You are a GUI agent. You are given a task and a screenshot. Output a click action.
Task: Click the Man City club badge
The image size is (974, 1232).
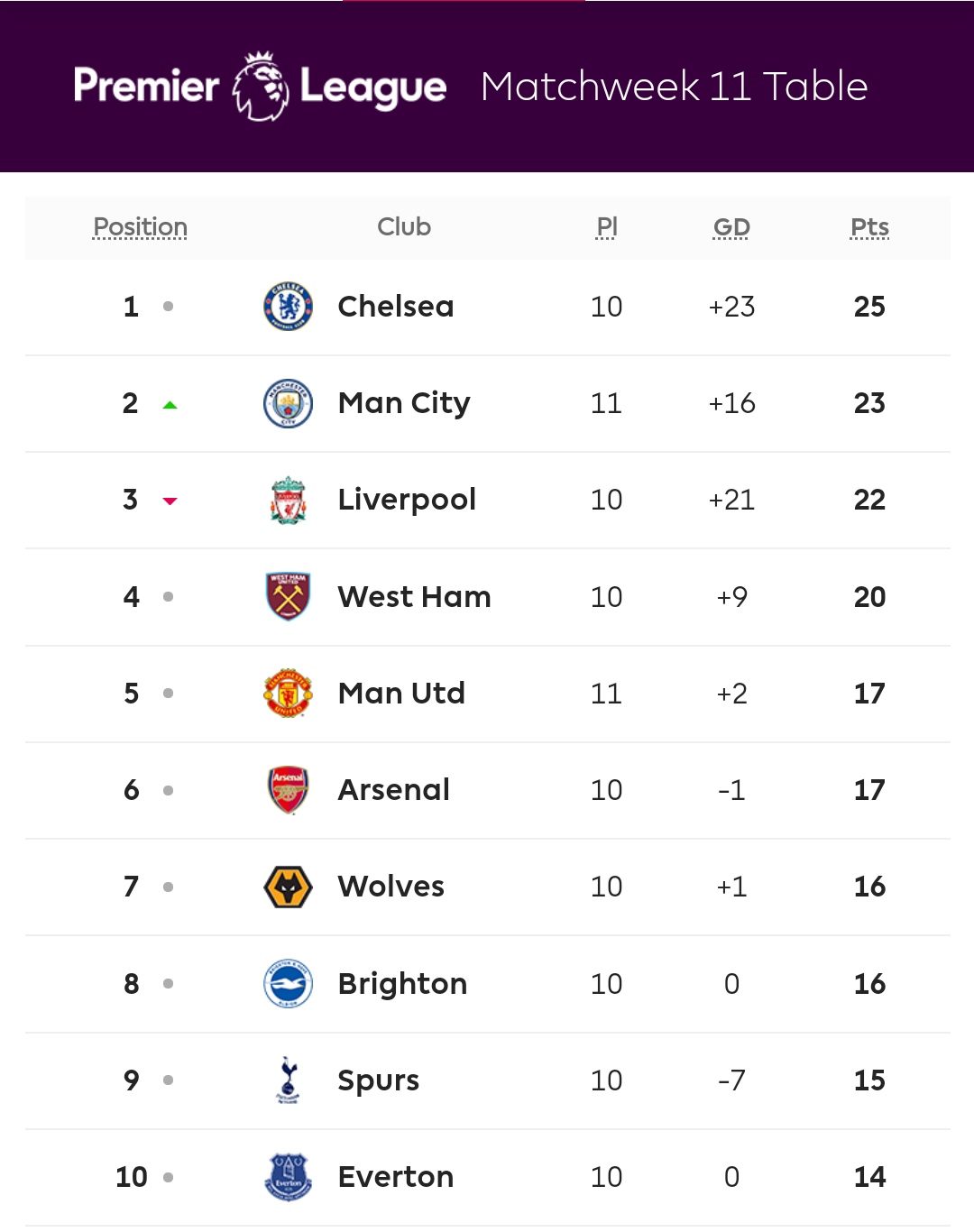tap(288, 403)
